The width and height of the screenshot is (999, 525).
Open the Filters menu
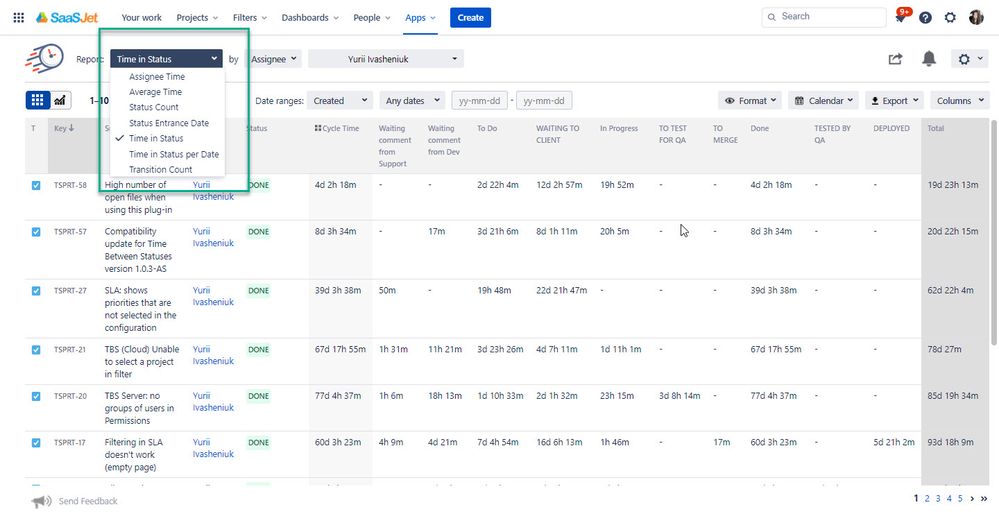pyautogui.click(x=250, y=18)
